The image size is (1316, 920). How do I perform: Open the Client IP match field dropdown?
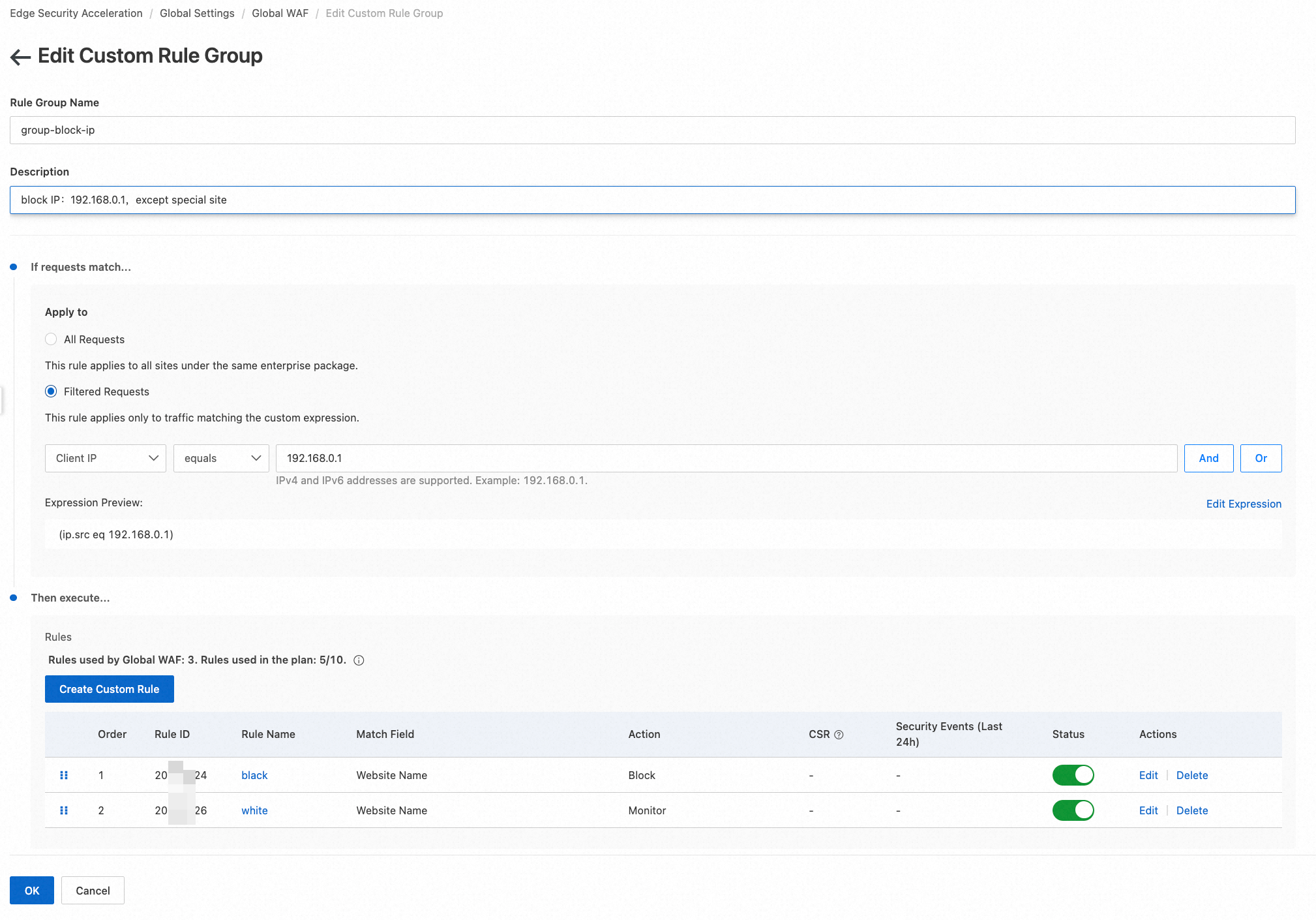tap(106, 458)
